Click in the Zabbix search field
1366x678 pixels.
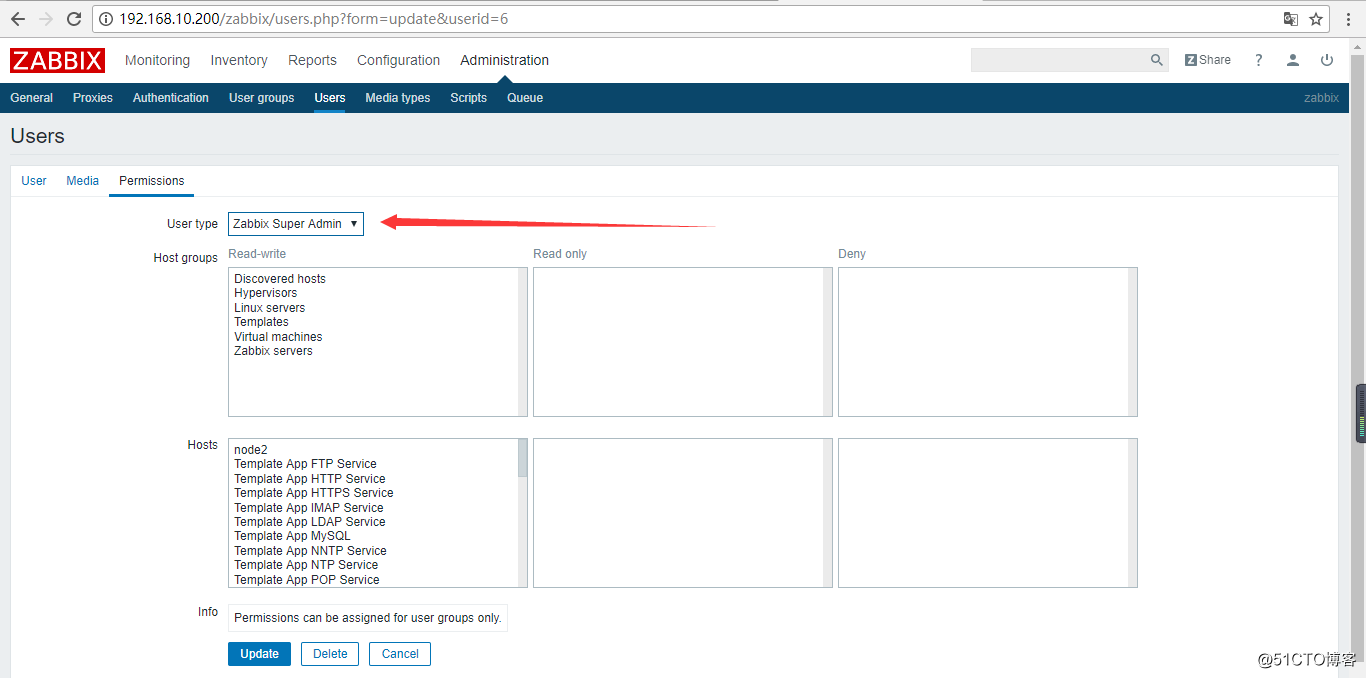[x=1058, y=60]
